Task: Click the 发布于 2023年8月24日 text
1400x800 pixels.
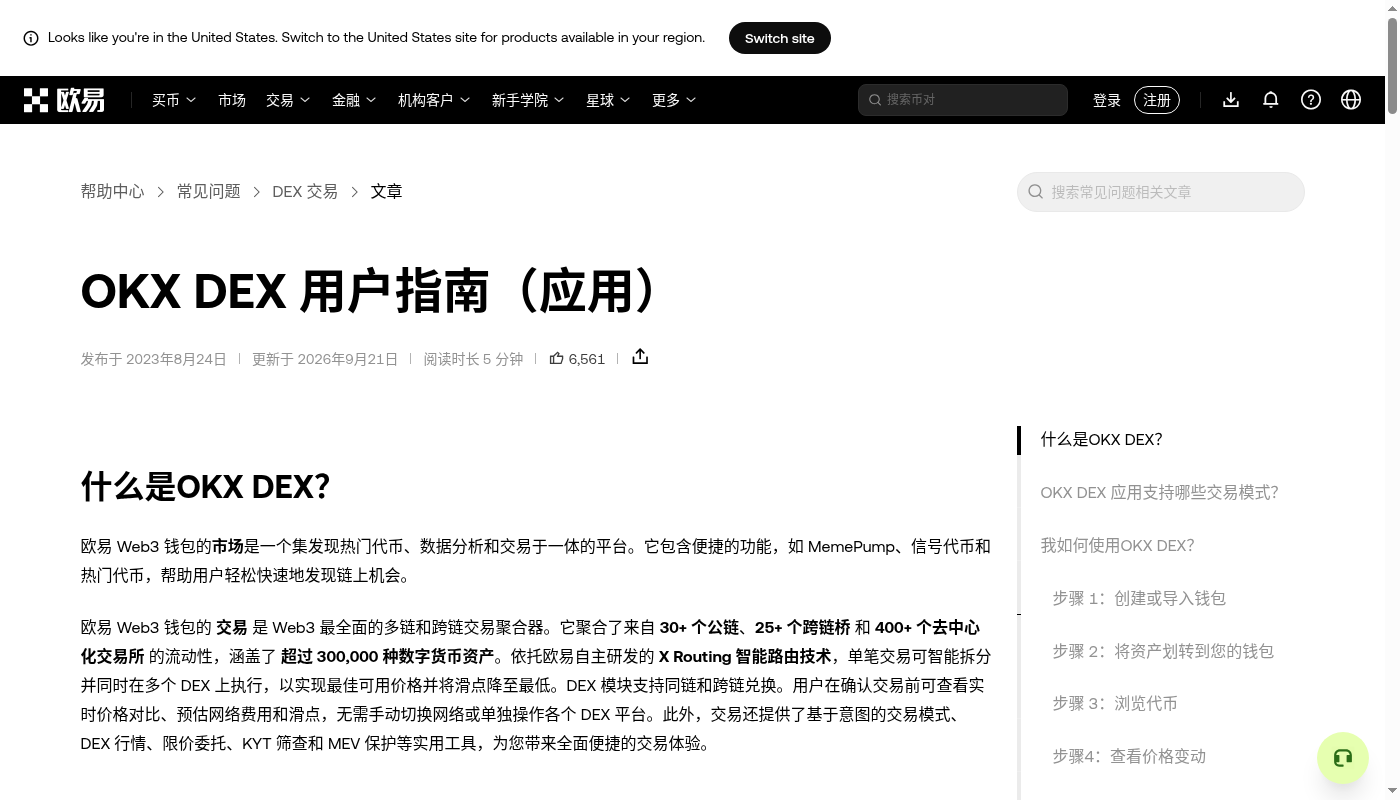Action: point(154,359)
